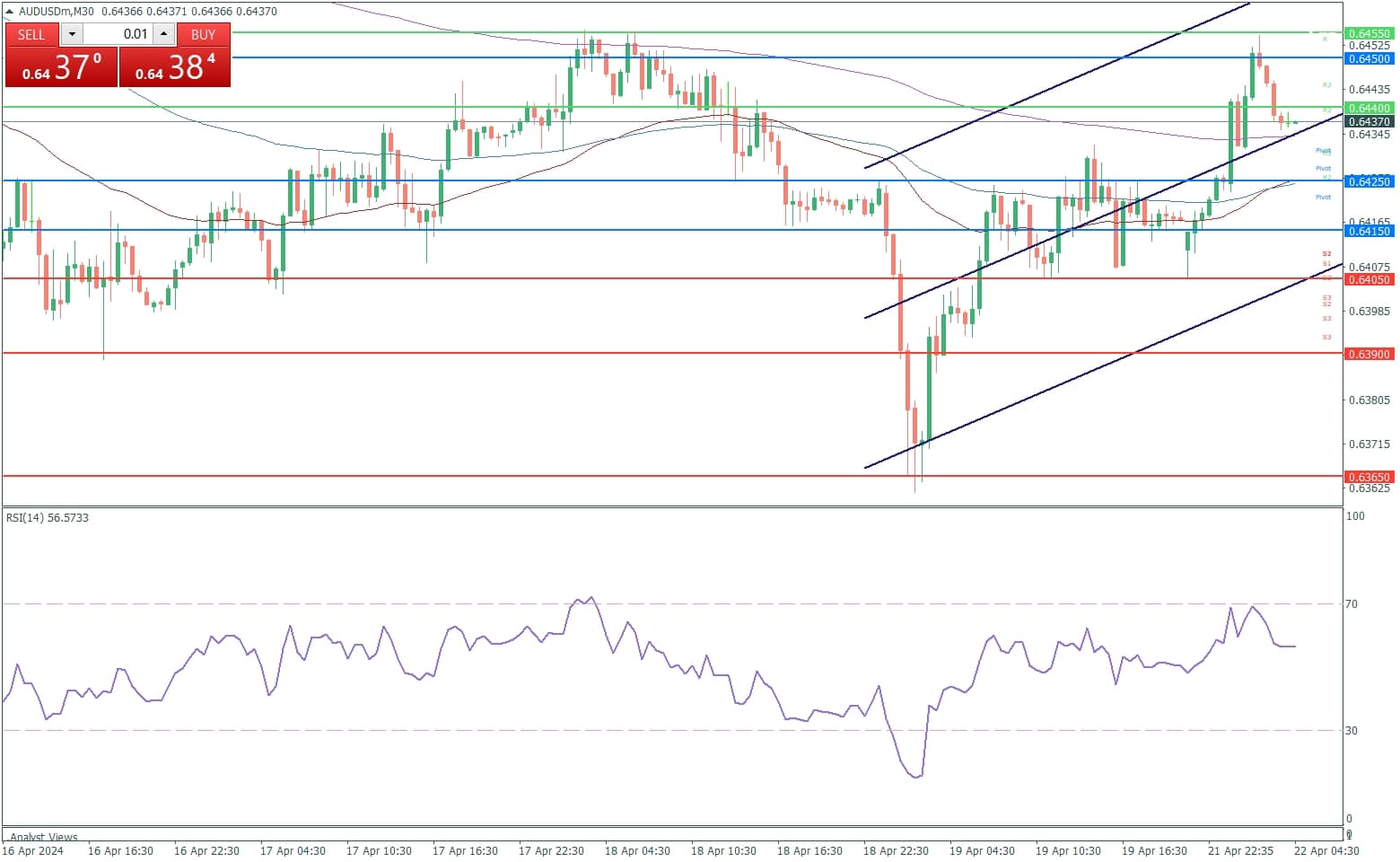The height and width of the screenshot is (862, 1400).
Task: Click the sell price tile 0.64 37
Action: coord(61,67)
